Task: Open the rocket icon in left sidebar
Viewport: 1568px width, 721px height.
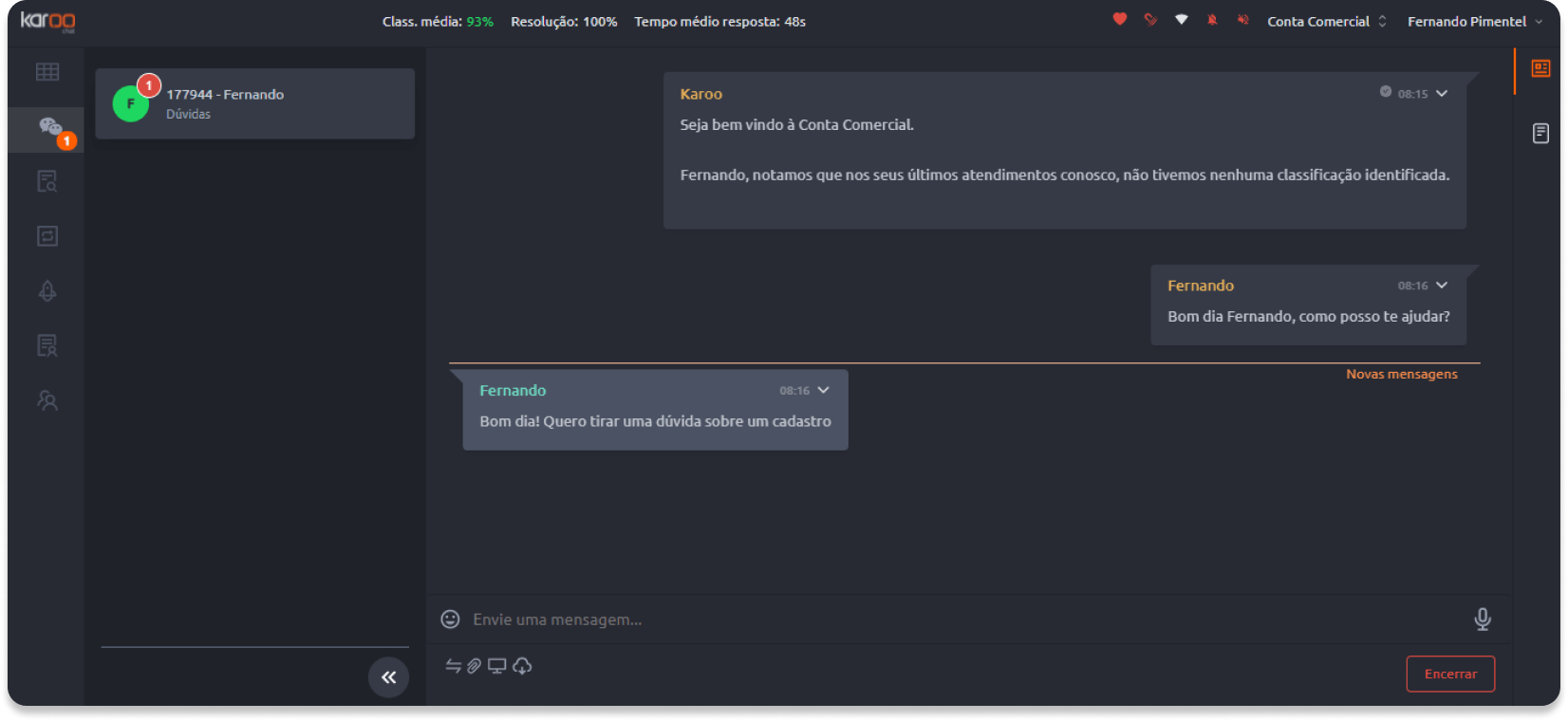Action: [47, 291]
